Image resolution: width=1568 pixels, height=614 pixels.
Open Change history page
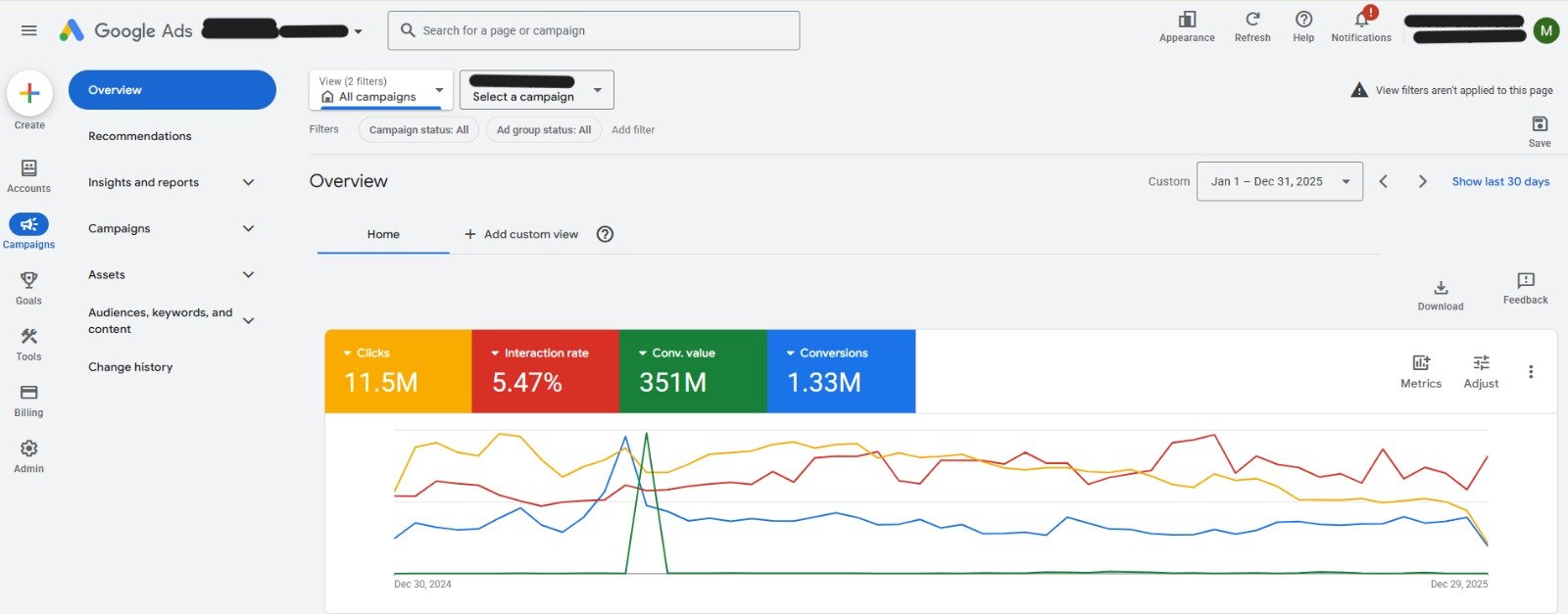(x=130, y=367)
